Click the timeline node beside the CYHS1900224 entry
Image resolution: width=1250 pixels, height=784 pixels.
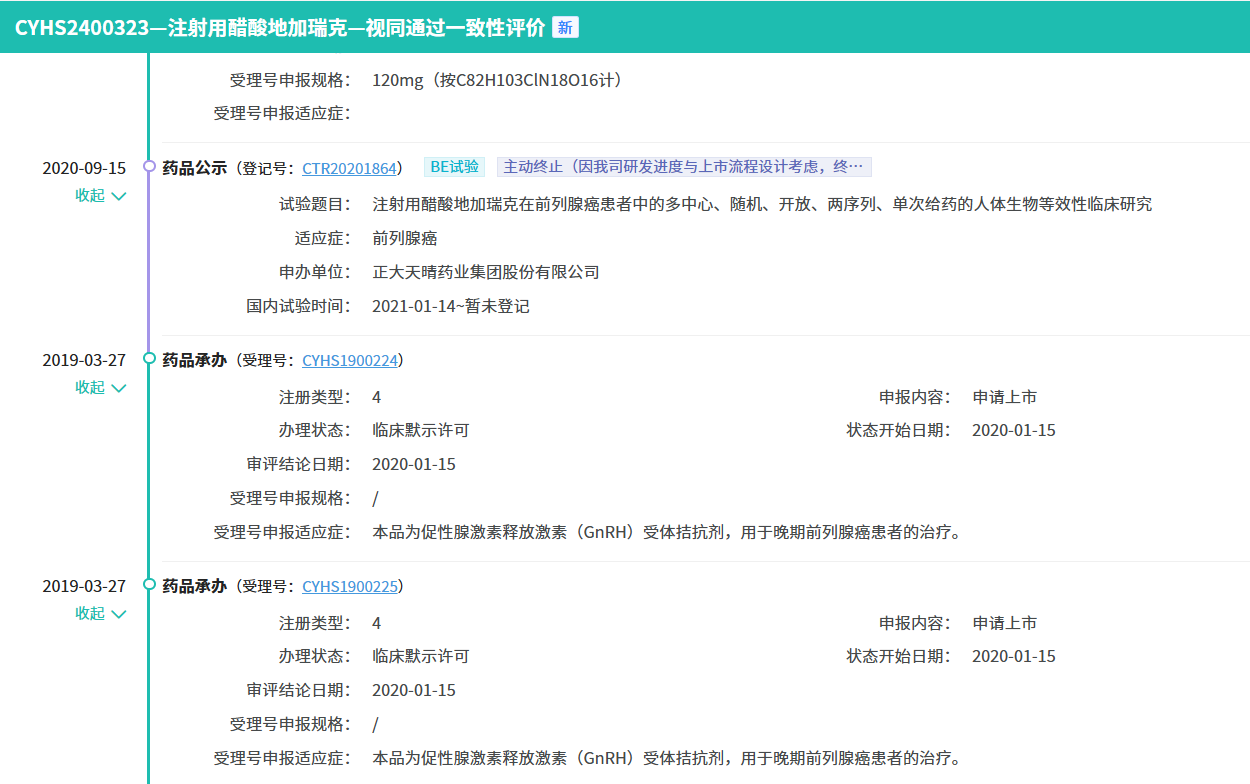[149, 359]
